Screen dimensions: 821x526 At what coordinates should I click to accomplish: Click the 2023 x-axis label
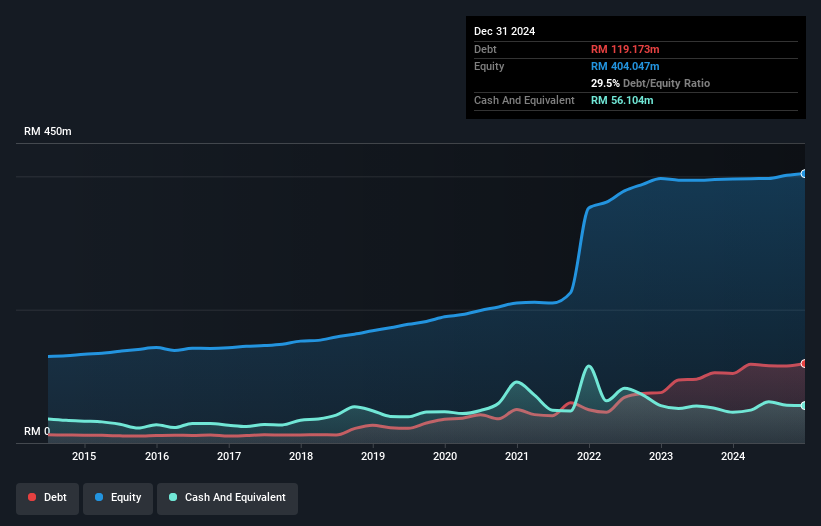pos(661,456)
